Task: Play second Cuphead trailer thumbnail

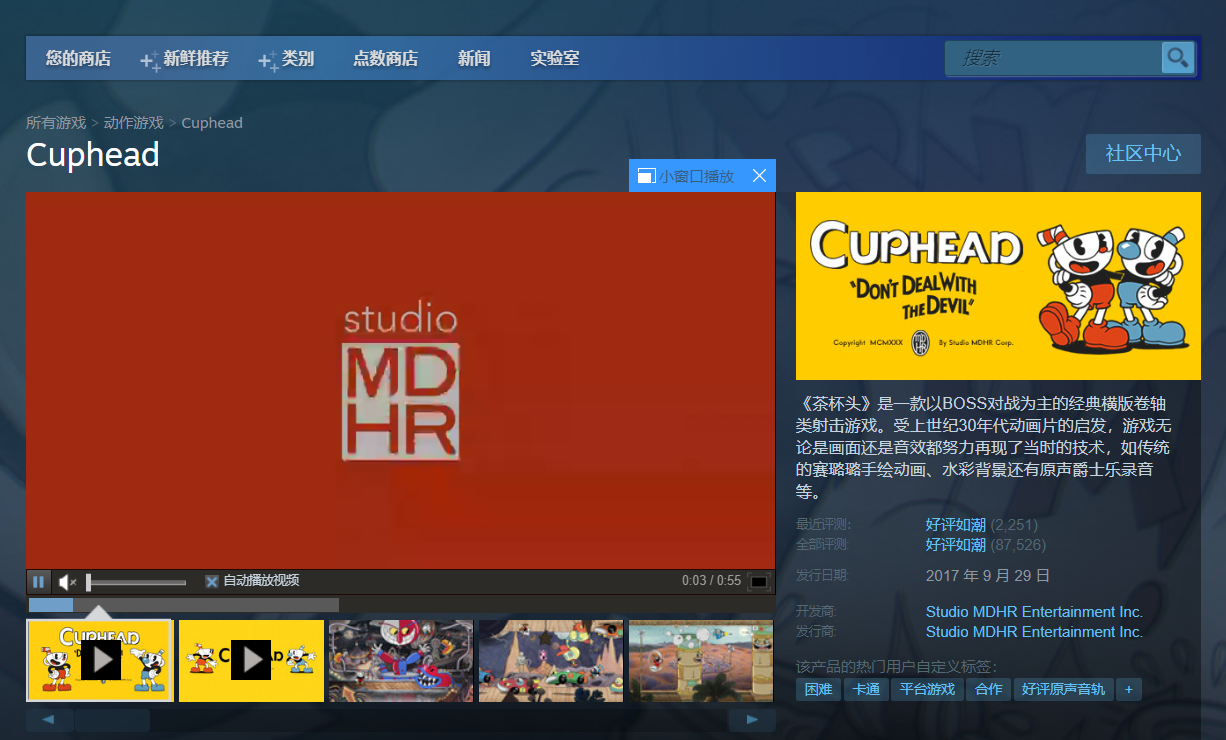Action: pyautogui.click(x=251, y=660)
